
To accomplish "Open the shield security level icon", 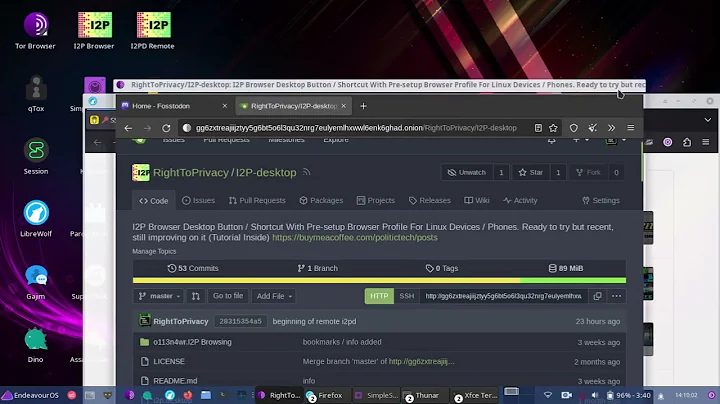I will (574, 128).
